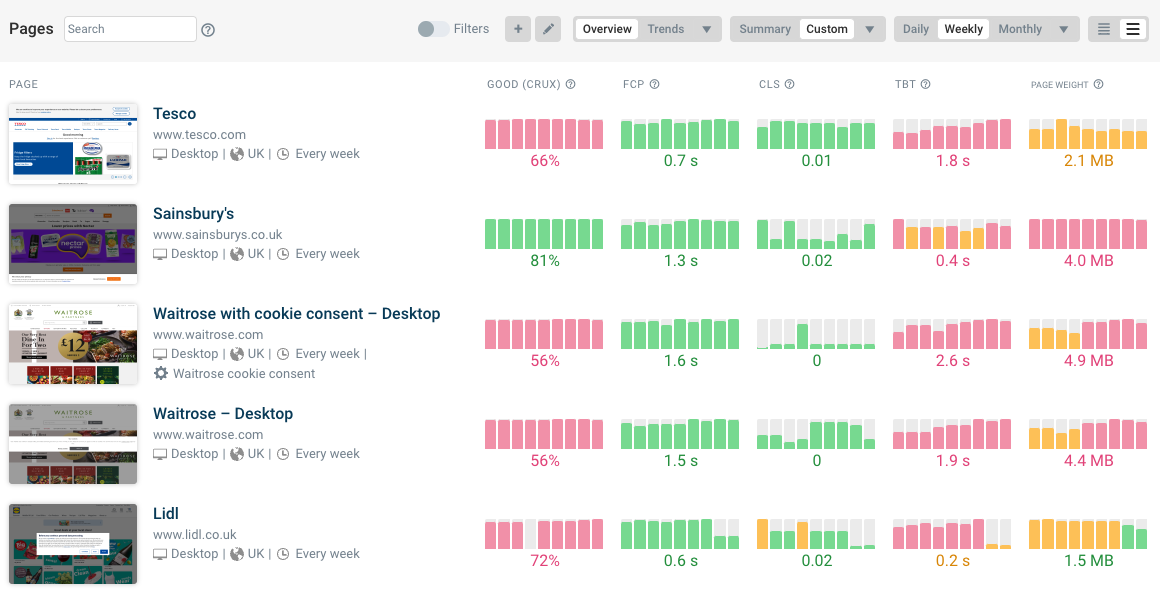Open the Summary/Custom dropdown arrow

click(870, 29)
